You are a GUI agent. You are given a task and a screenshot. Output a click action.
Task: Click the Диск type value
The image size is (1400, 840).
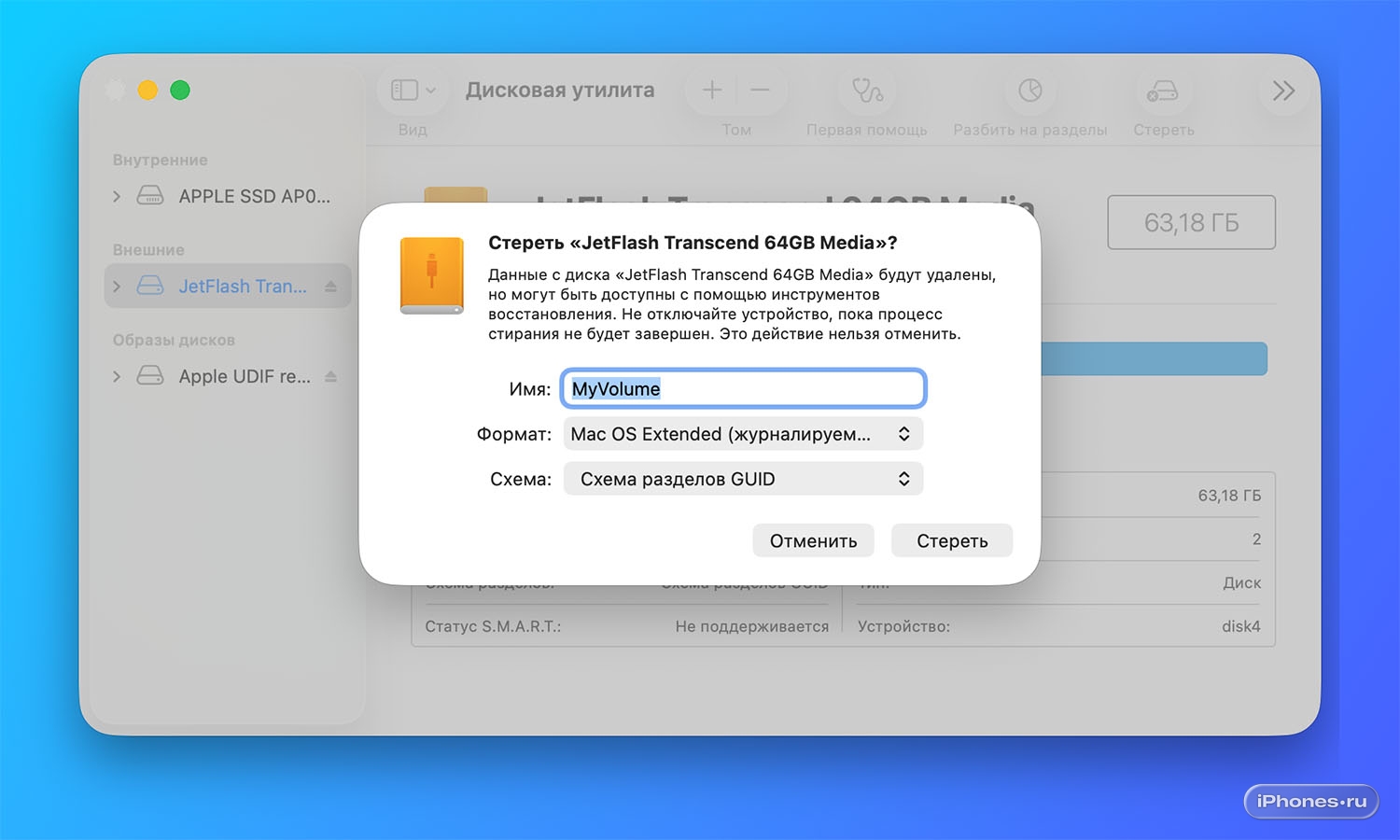1242,582
